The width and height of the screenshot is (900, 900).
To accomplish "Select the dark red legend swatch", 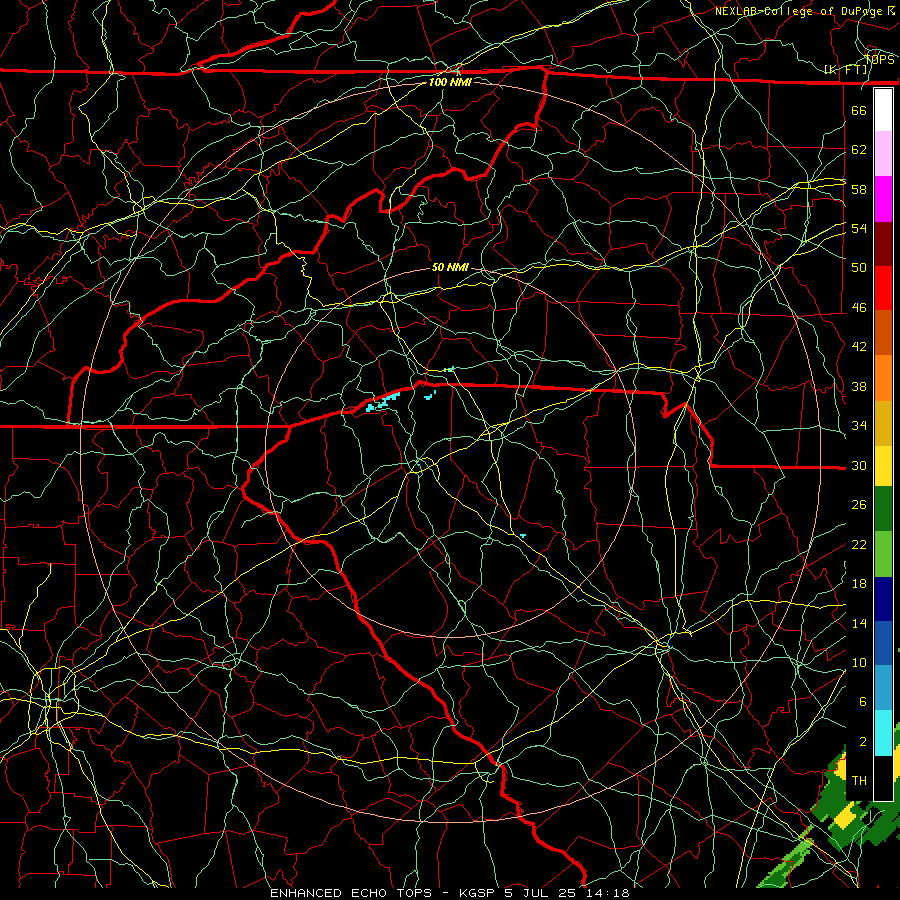I will point(883,244).
